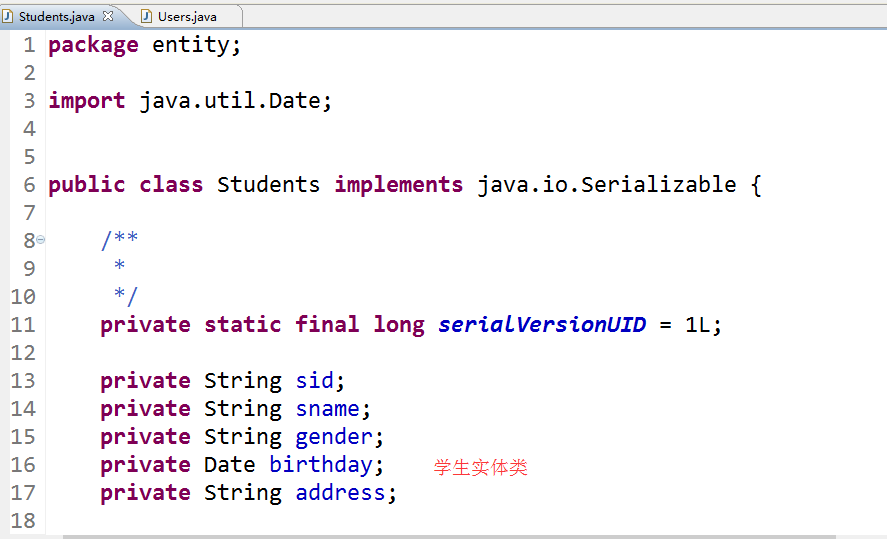Click the Java file icon on Students.java tab
The height and width of the screenshot is (539, 887).
pyautogui.click(x=9, y=16)
